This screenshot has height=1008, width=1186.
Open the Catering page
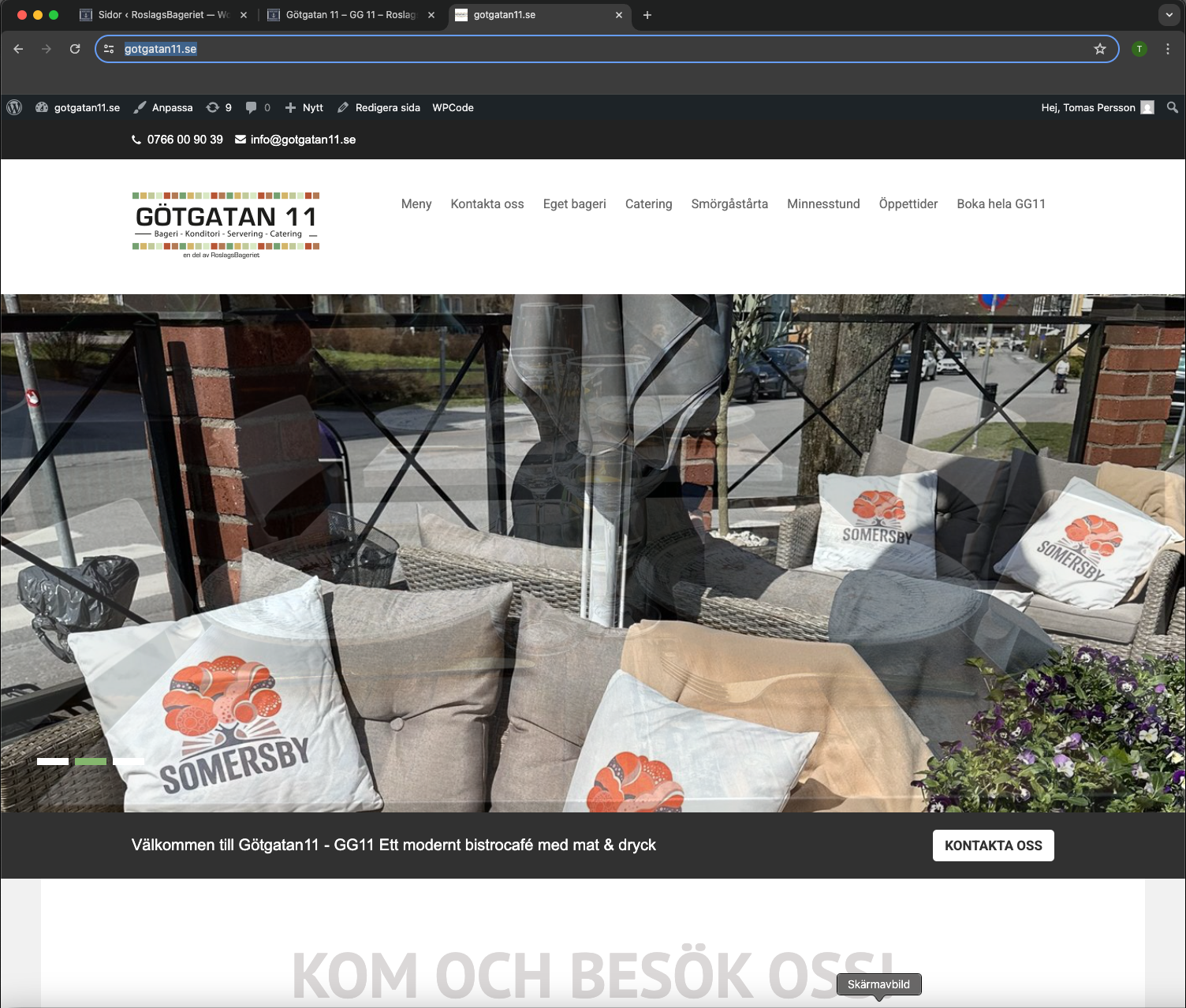pos(649,203)
